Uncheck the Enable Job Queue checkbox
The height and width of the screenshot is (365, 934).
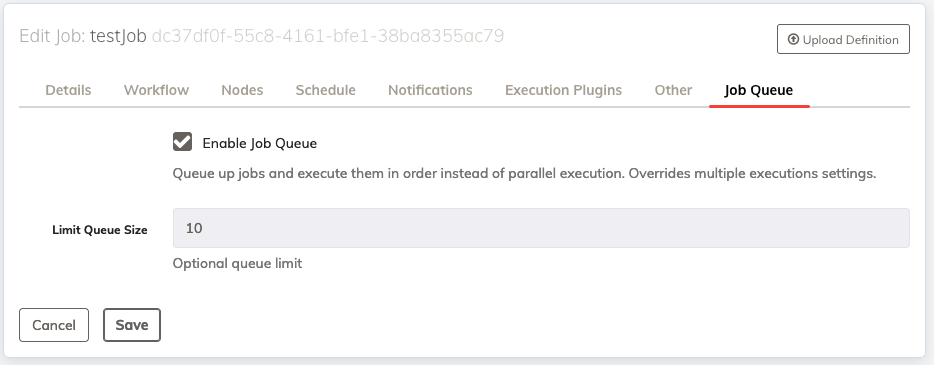pos(182,142)
